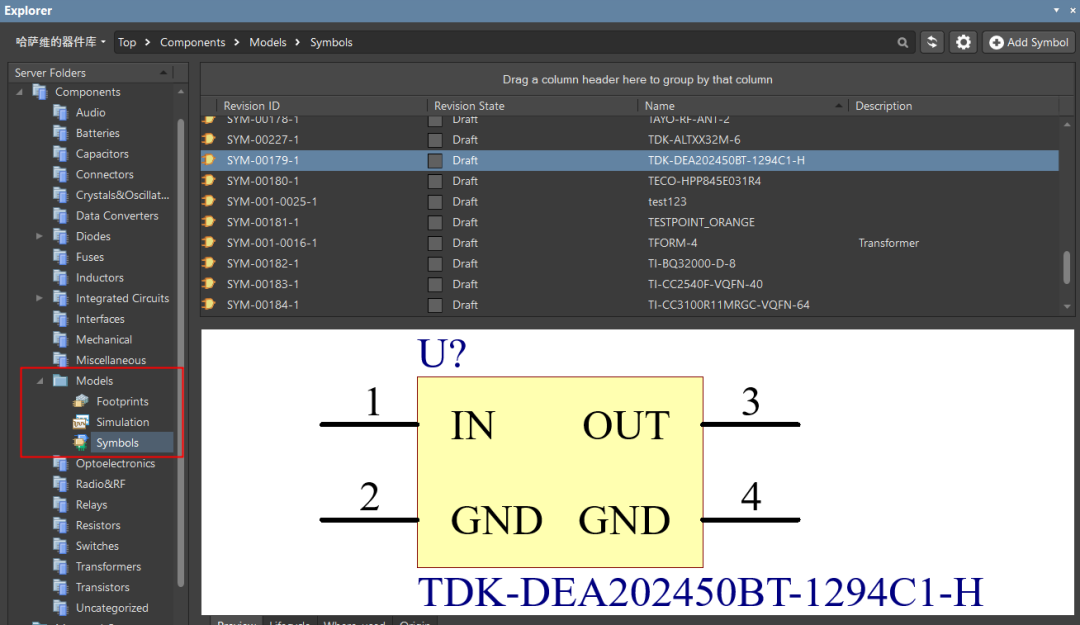
Task: Select the Crystals&Oscillators folder icon
Action: tap(61, 195)
